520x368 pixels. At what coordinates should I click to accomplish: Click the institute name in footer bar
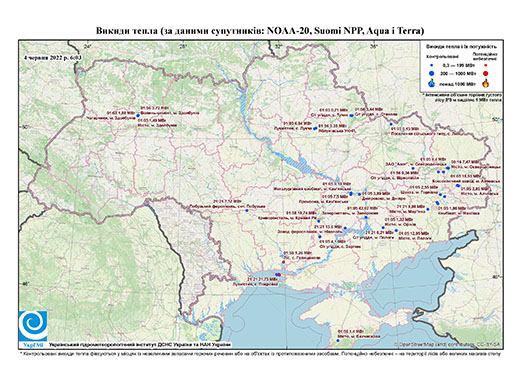(x=140, y=344)
